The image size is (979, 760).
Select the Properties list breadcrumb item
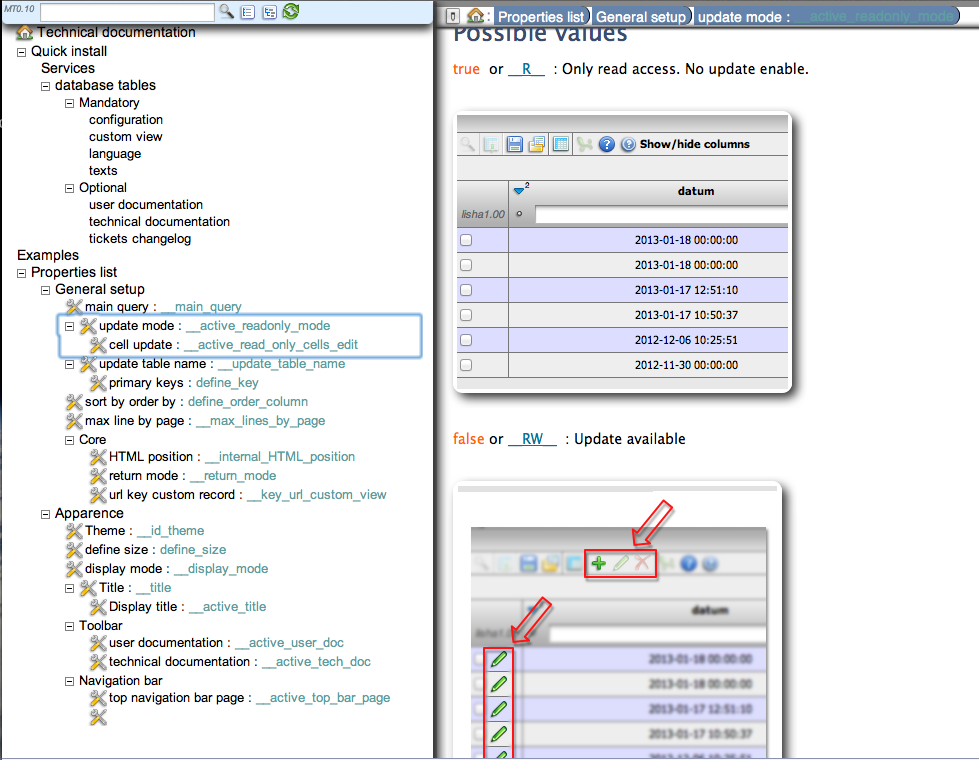tap(541, 16)
